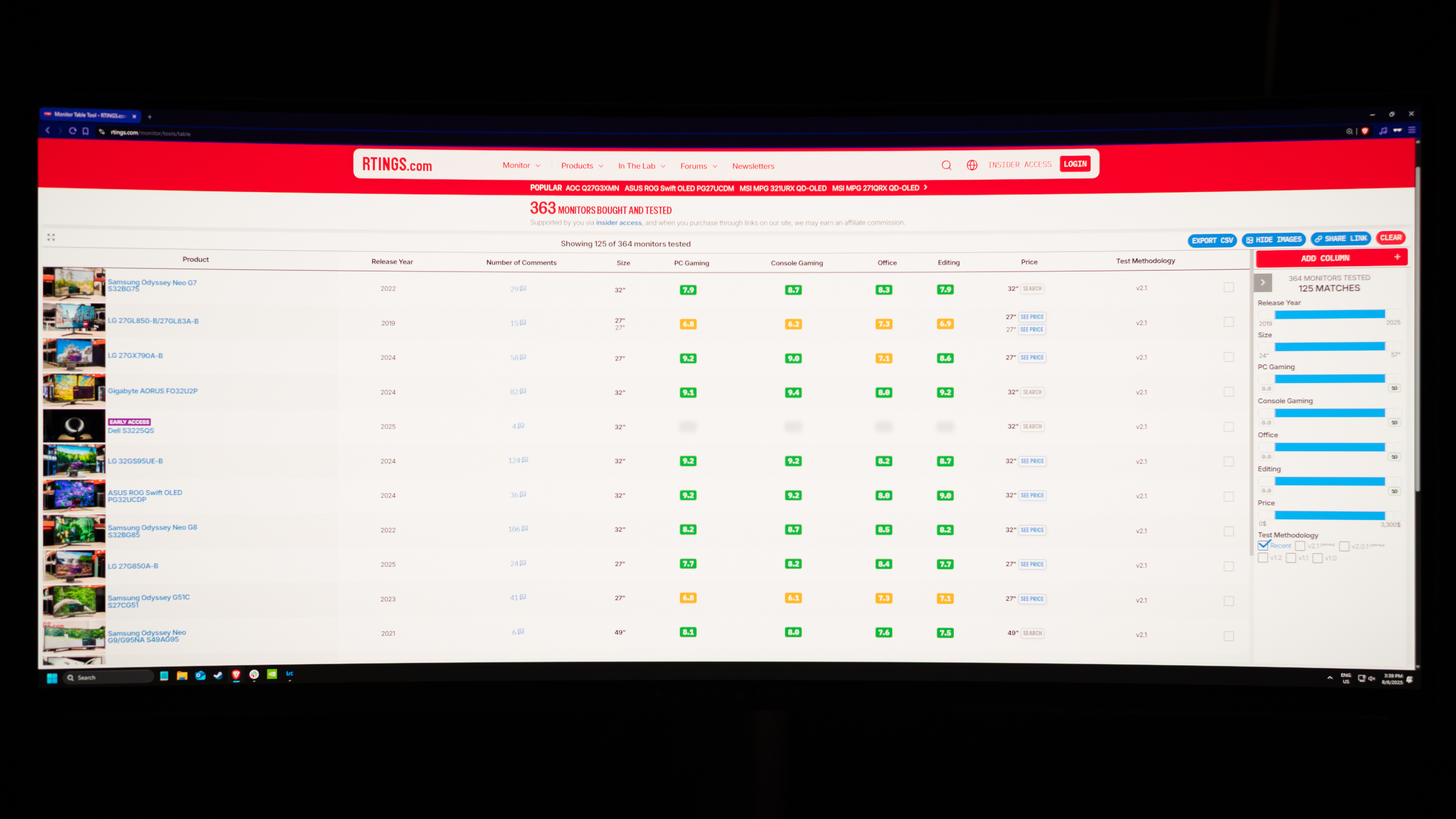Screen dimensions: 1456x819
Task: Enable the v1.2 methodology checkbox
Action: (x=1263, y=558)
